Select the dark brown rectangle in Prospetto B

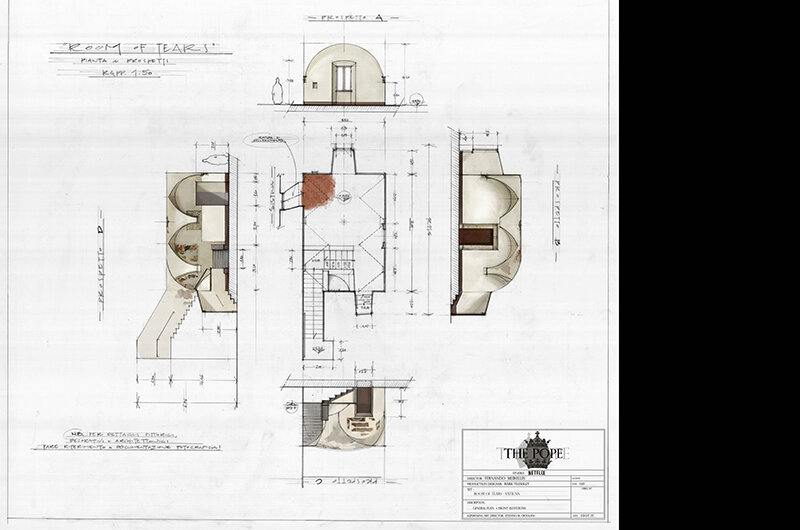click(x=478, y=237)
